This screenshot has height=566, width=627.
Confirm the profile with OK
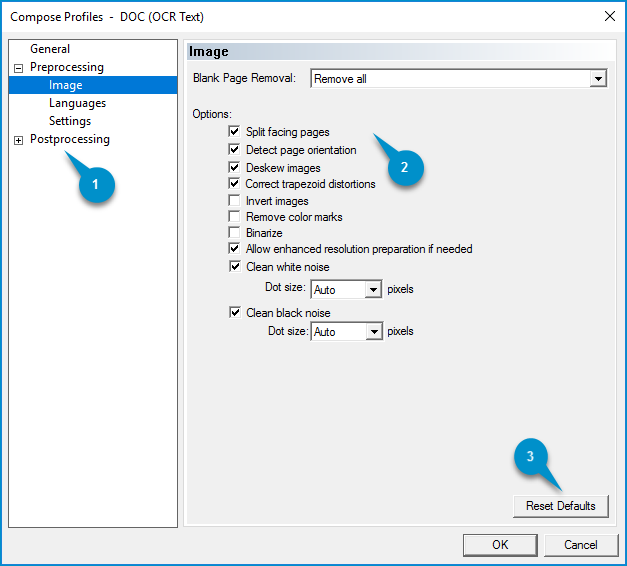(500, 545)
